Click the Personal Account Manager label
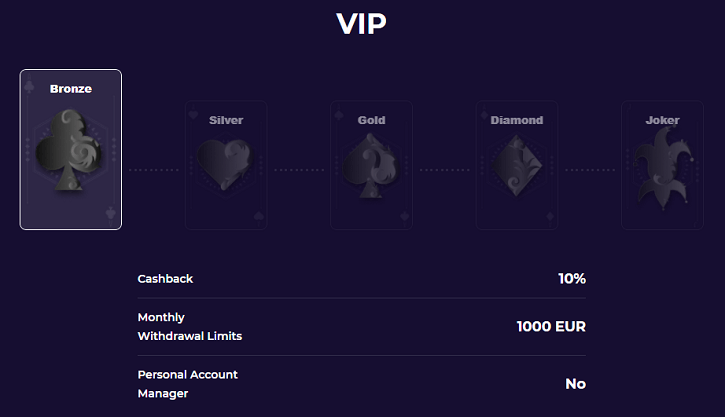 [x=187, y=384]
